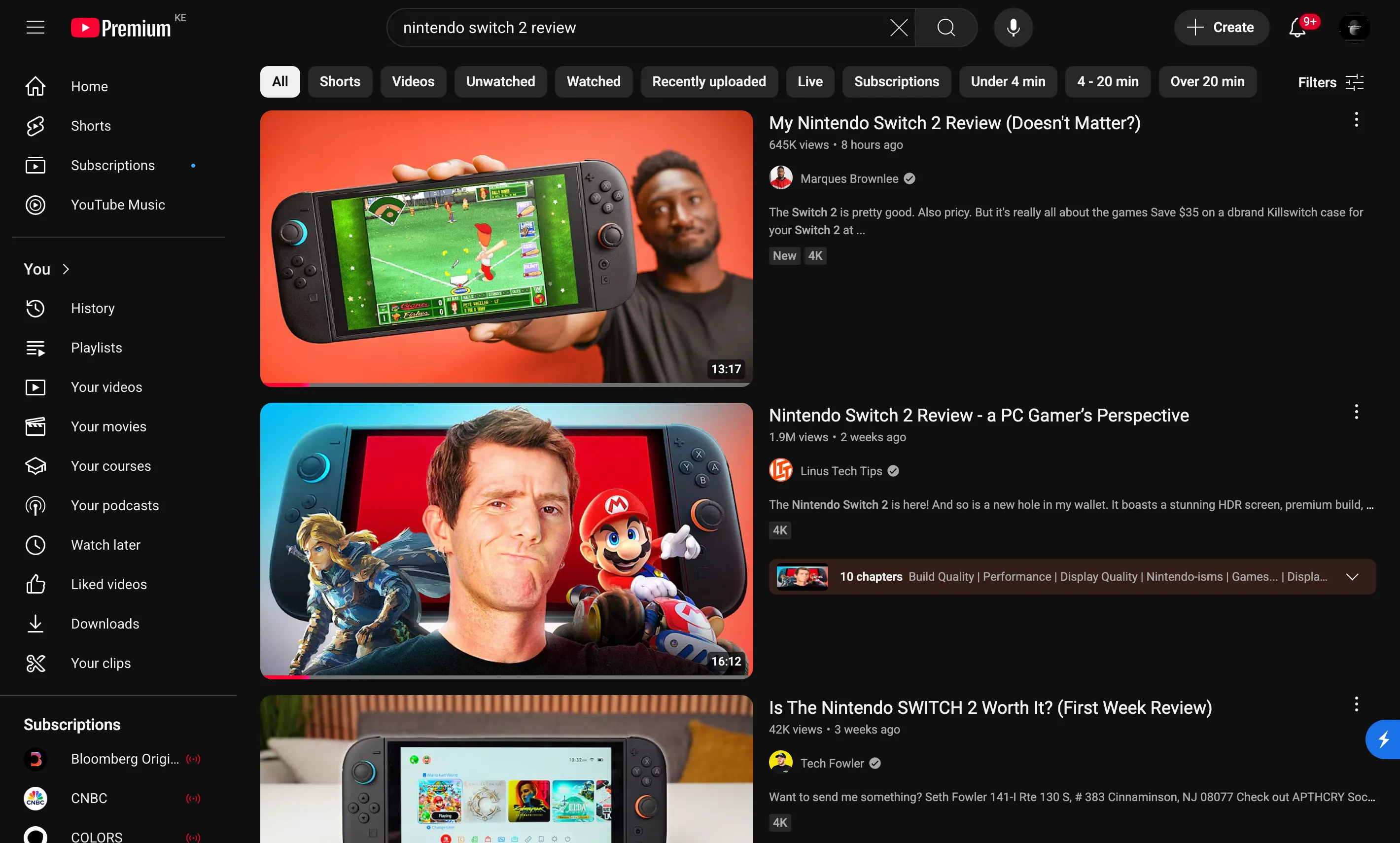Click watch progress bar on Linus video

(507, 676)
